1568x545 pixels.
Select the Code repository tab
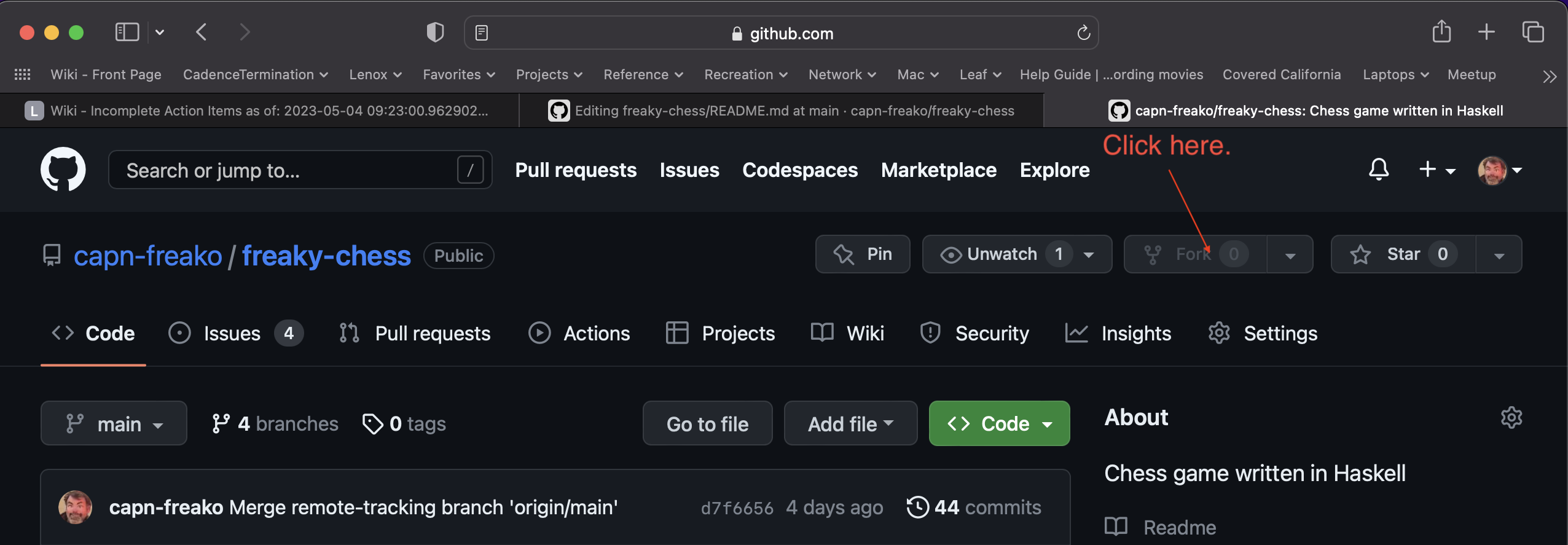pos(93,333)
